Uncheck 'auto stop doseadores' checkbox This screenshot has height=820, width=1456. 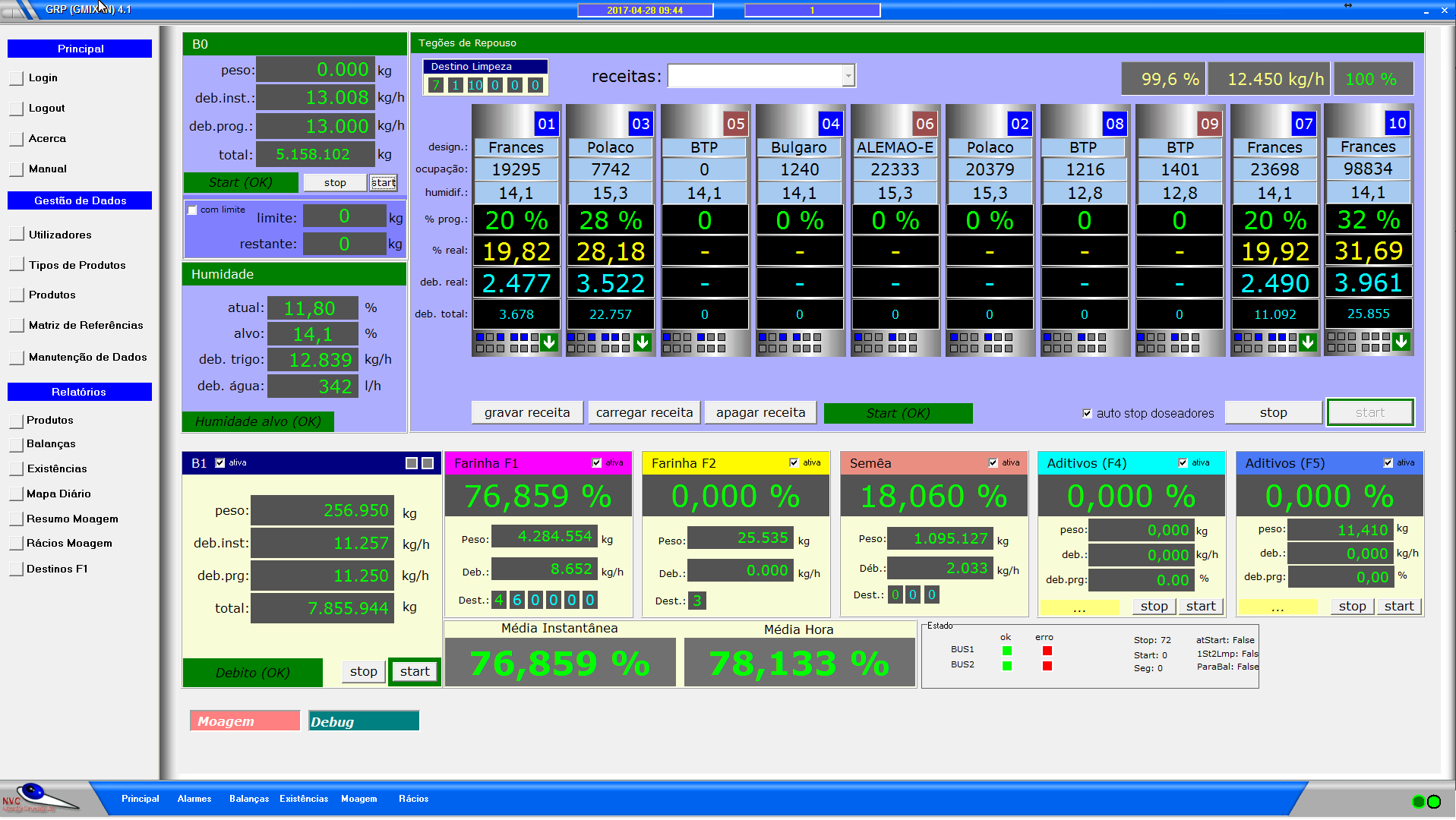(1088, 414)
